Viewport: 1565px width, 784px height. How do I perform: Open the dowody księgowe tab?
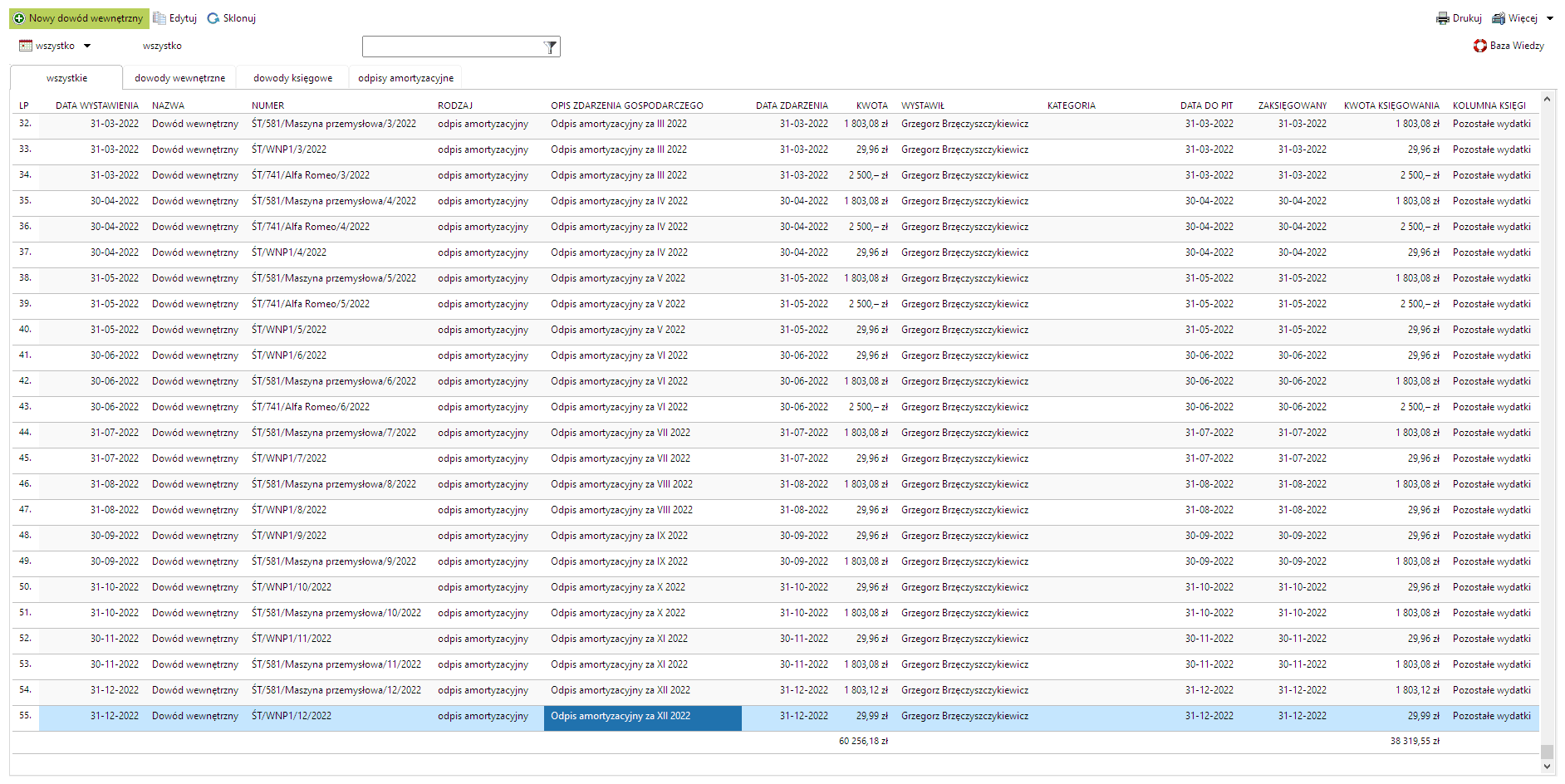pos(292,78)
